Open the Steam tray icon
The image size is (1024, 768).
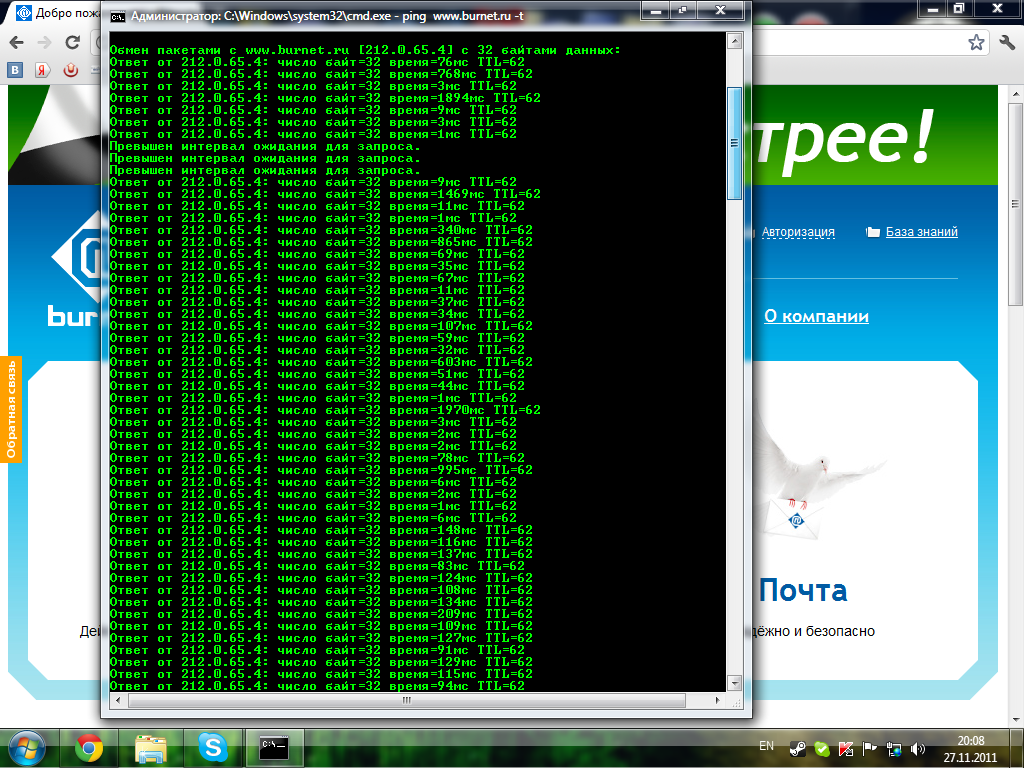point(797,748)
